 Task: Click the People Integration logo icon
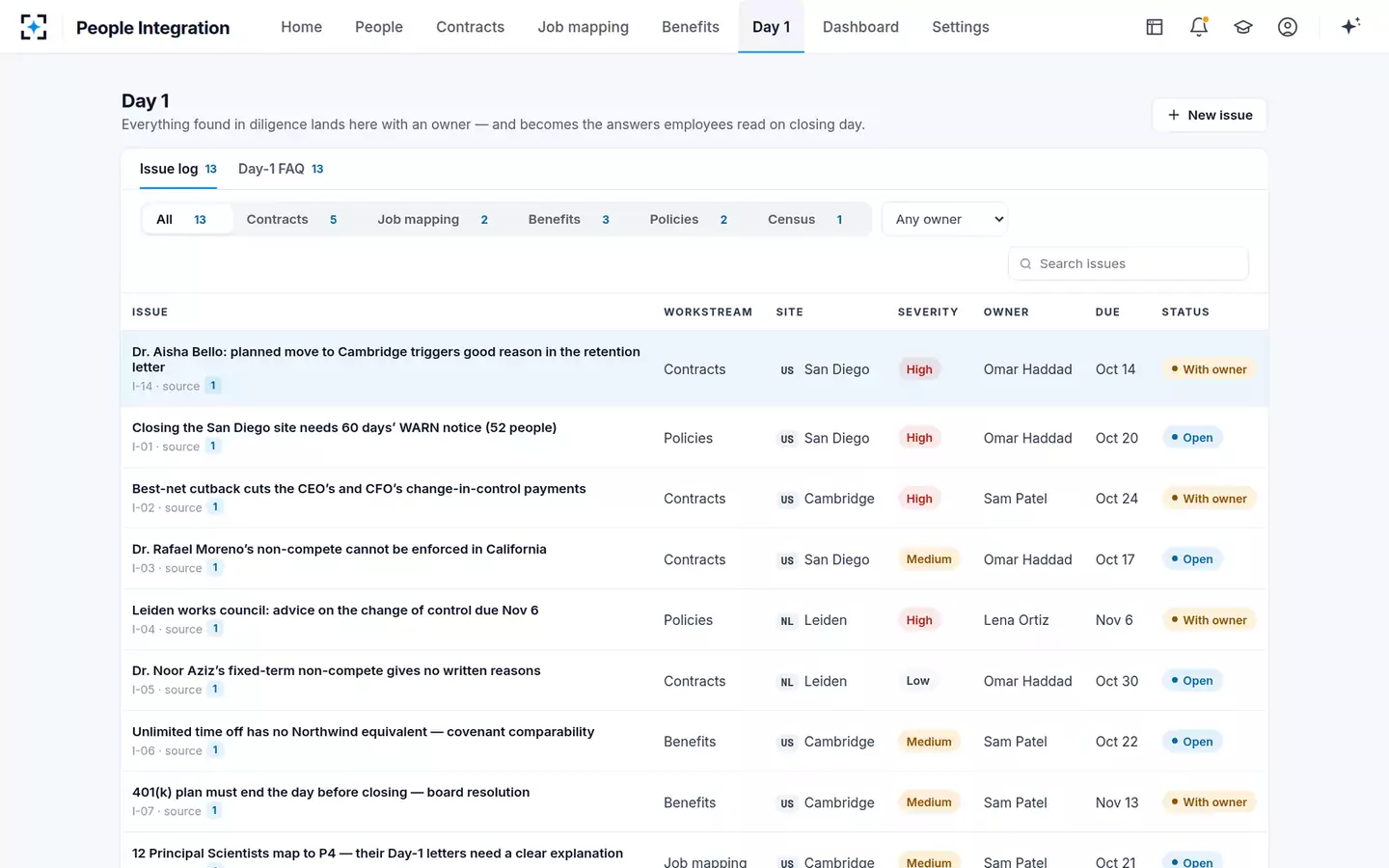(x=34, y=27)
